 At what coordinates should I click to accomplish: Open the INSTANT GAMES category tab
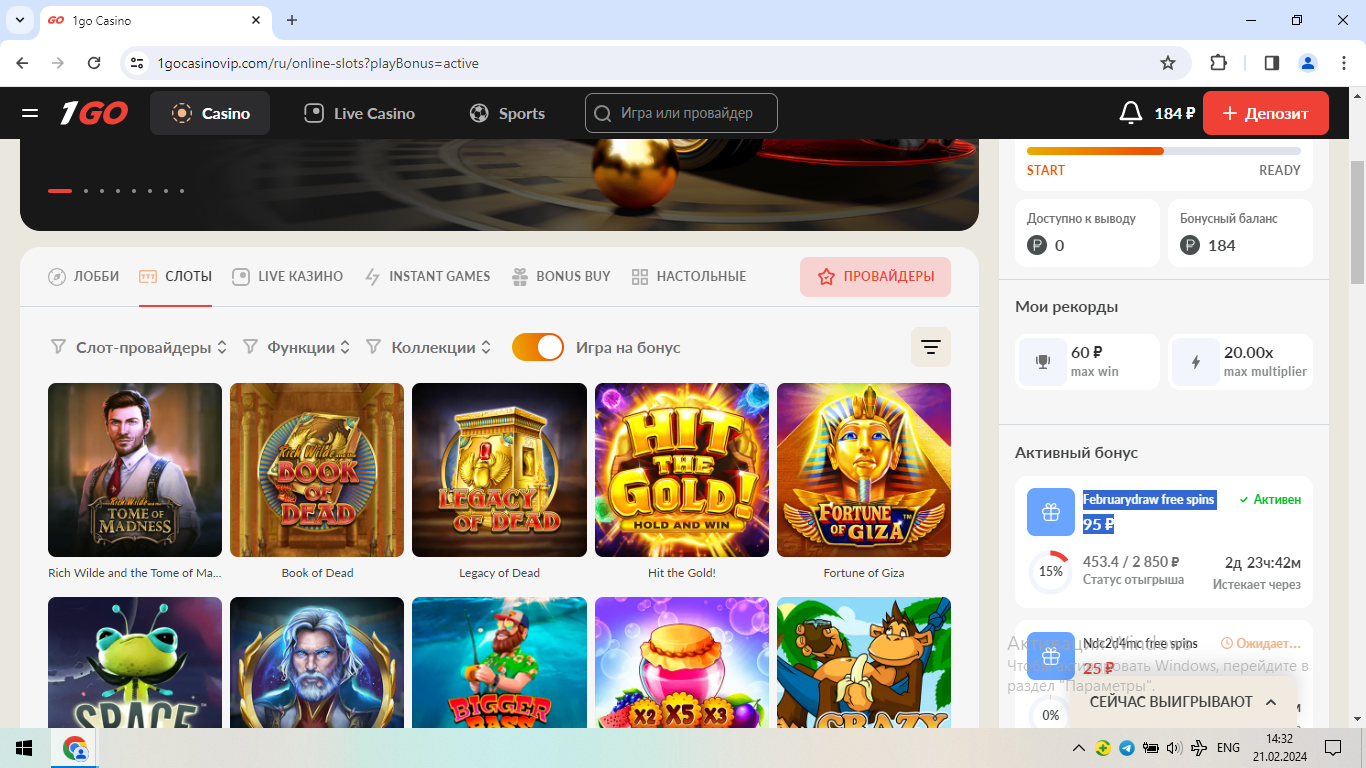428,276
